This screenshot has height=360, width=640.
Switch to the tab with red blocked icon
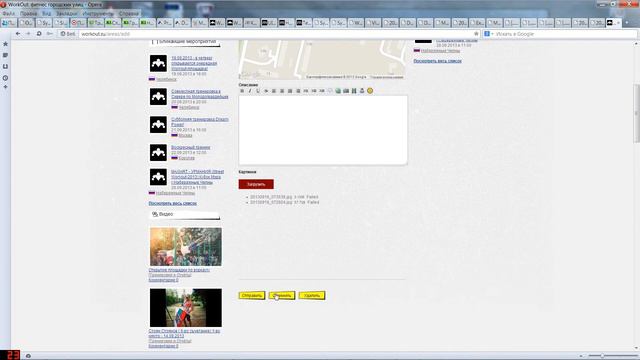[78, 23]
